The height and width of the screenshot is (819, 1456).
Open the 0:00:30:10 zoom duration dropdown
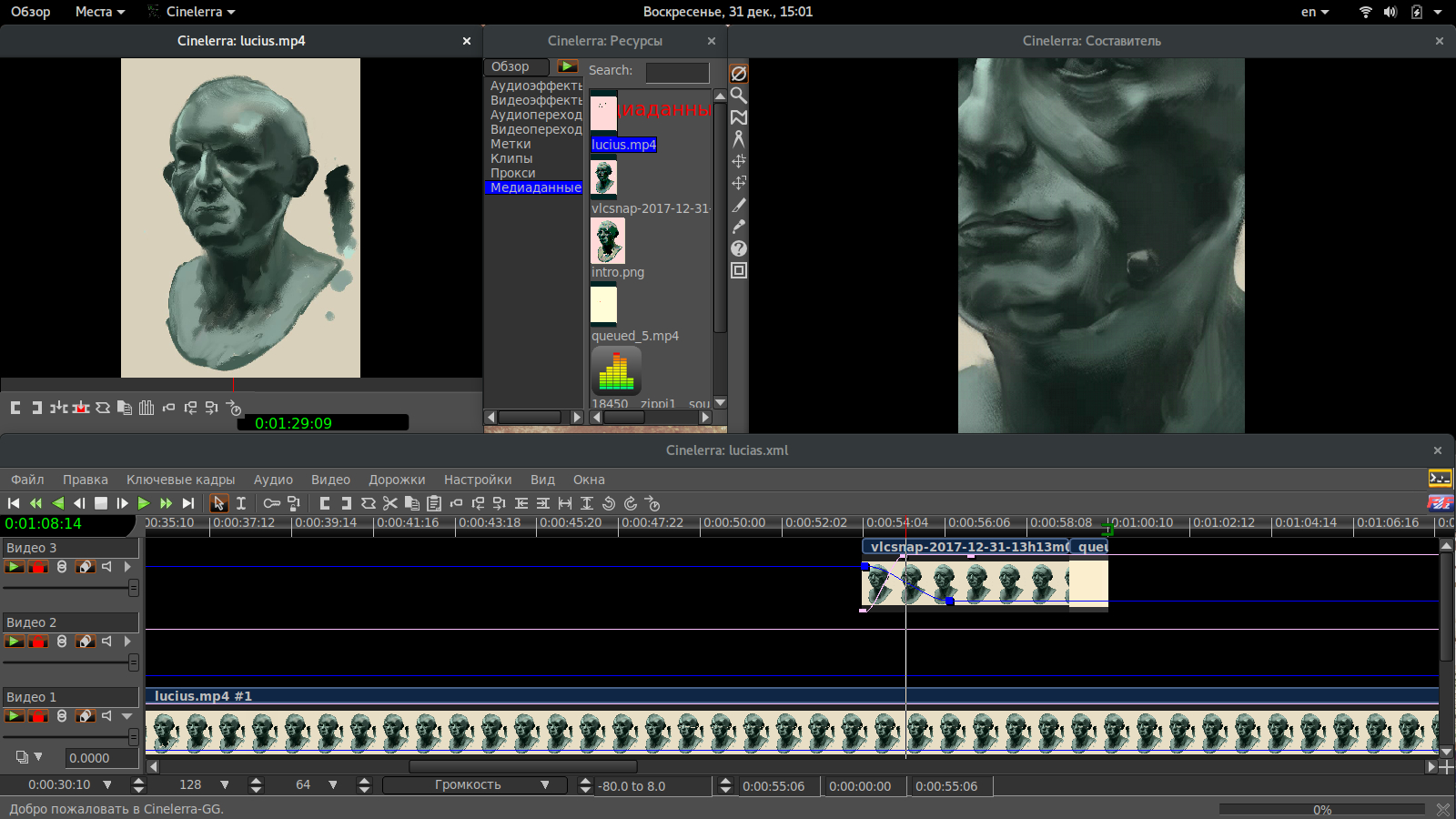click(x=107, y=784)
